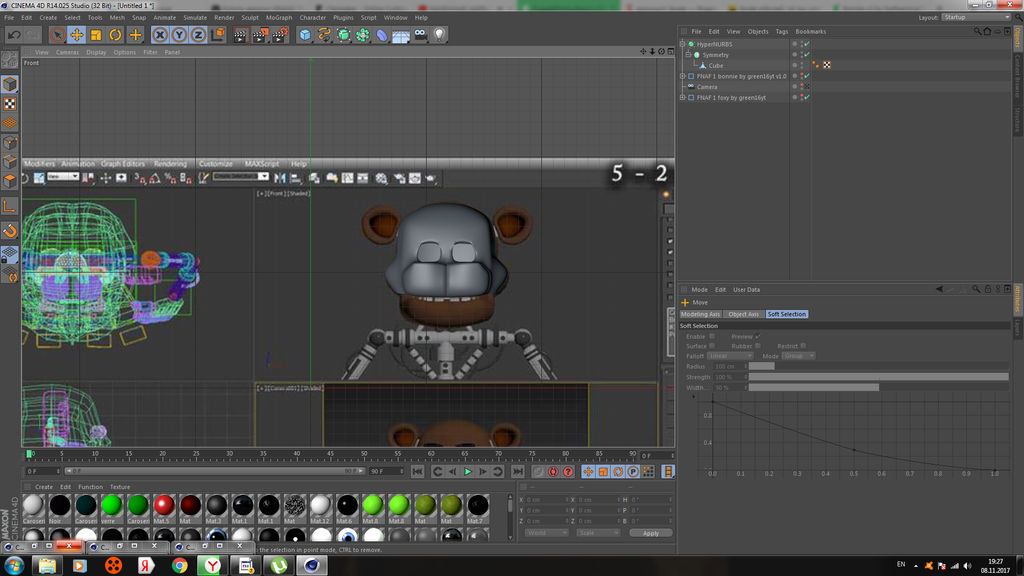Screen dimensions: 1024x576
Task: Go to end of animation
Action: [x=518, y=472]
